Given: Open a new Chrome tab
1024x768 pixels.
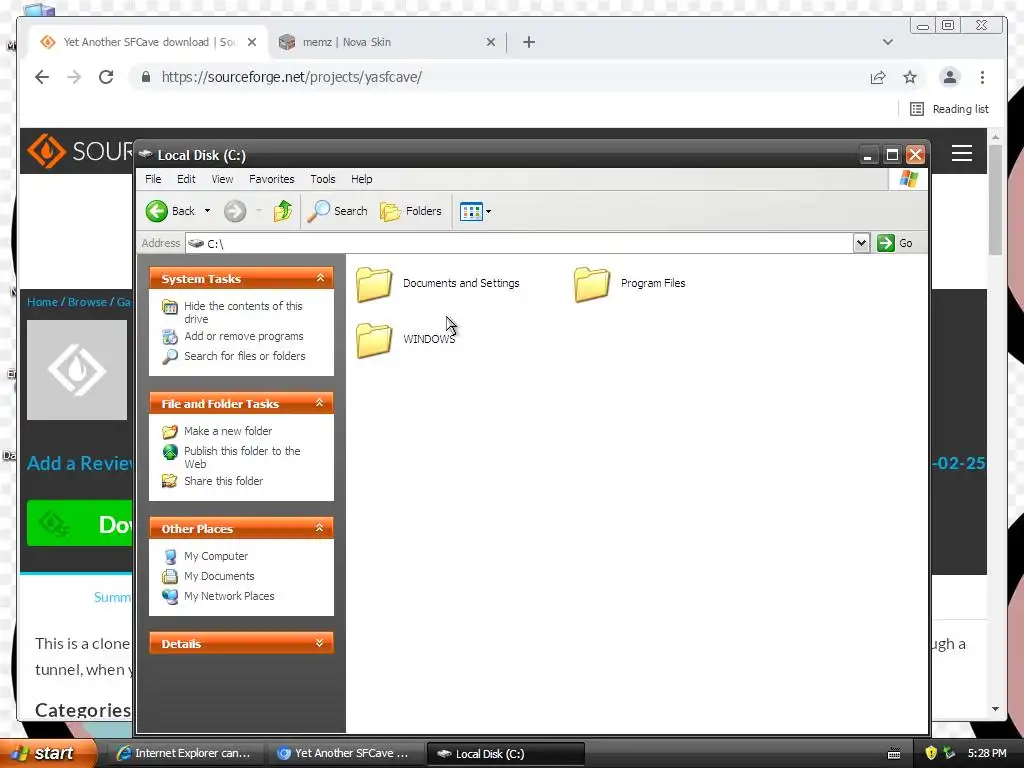Looking at the screenshot, I should 529,42.
